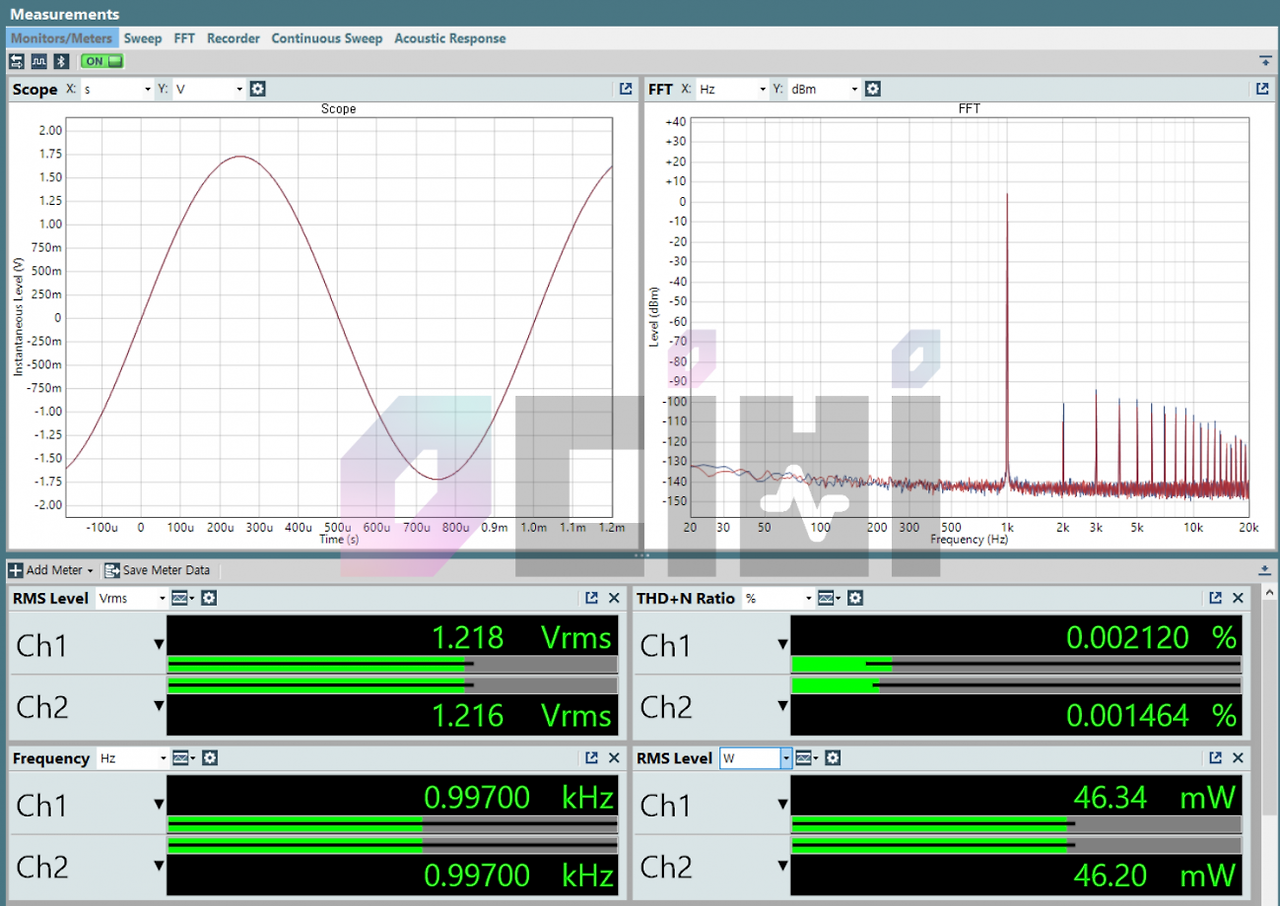
Task: Close the THD+N Ratio meter
Action: [1238, 598]
